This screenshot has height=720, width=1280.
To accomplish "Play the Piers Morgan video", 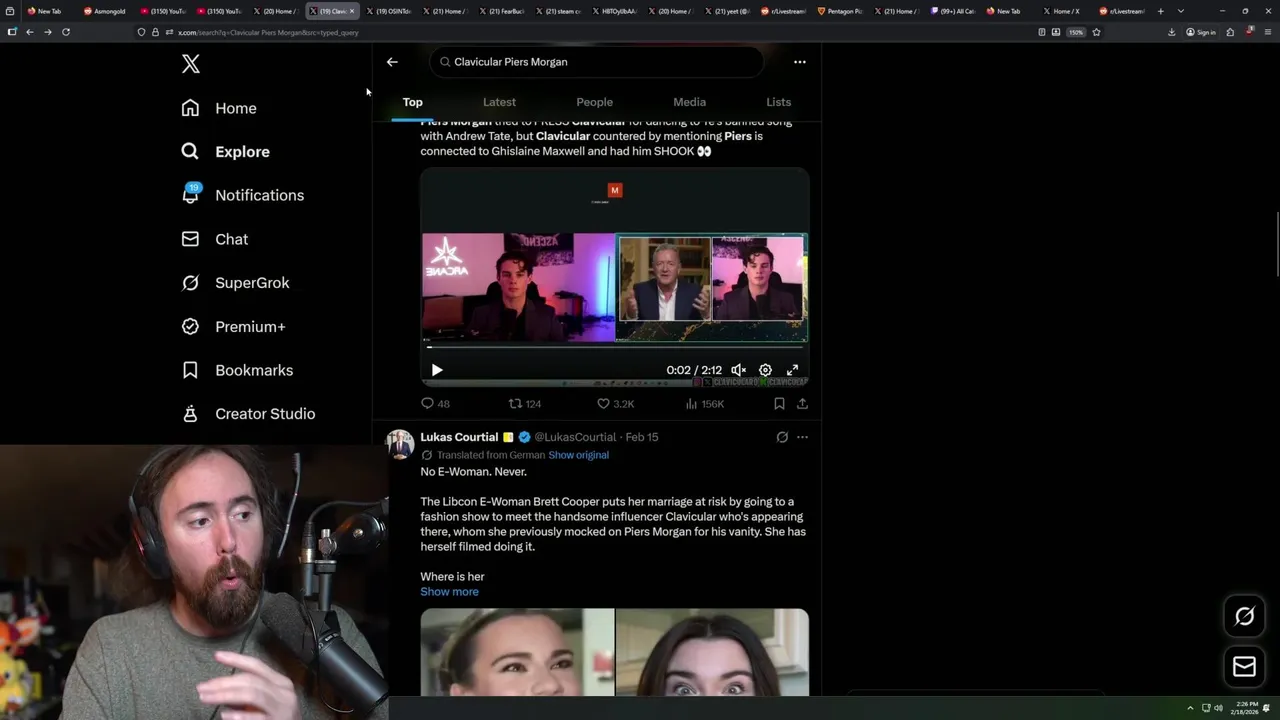I will [437, 370].
